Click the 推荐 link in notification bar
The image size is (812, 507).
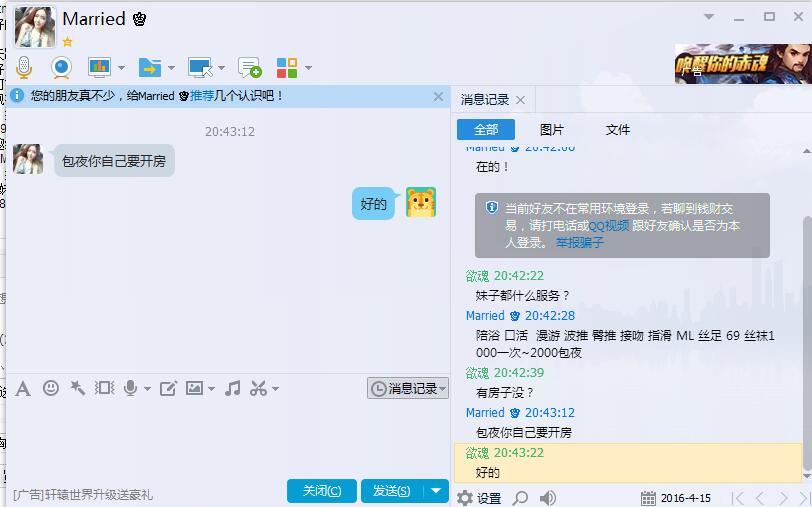coord(202,96)
